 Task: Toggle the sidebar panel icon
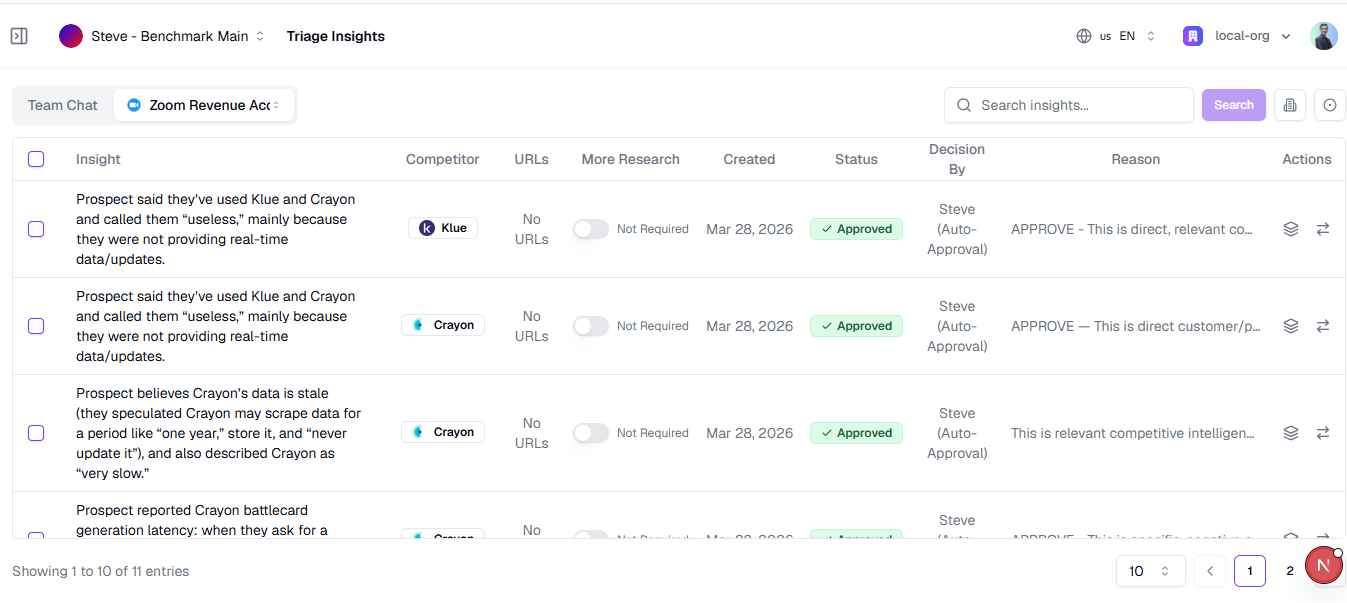(x=19, y=36)
